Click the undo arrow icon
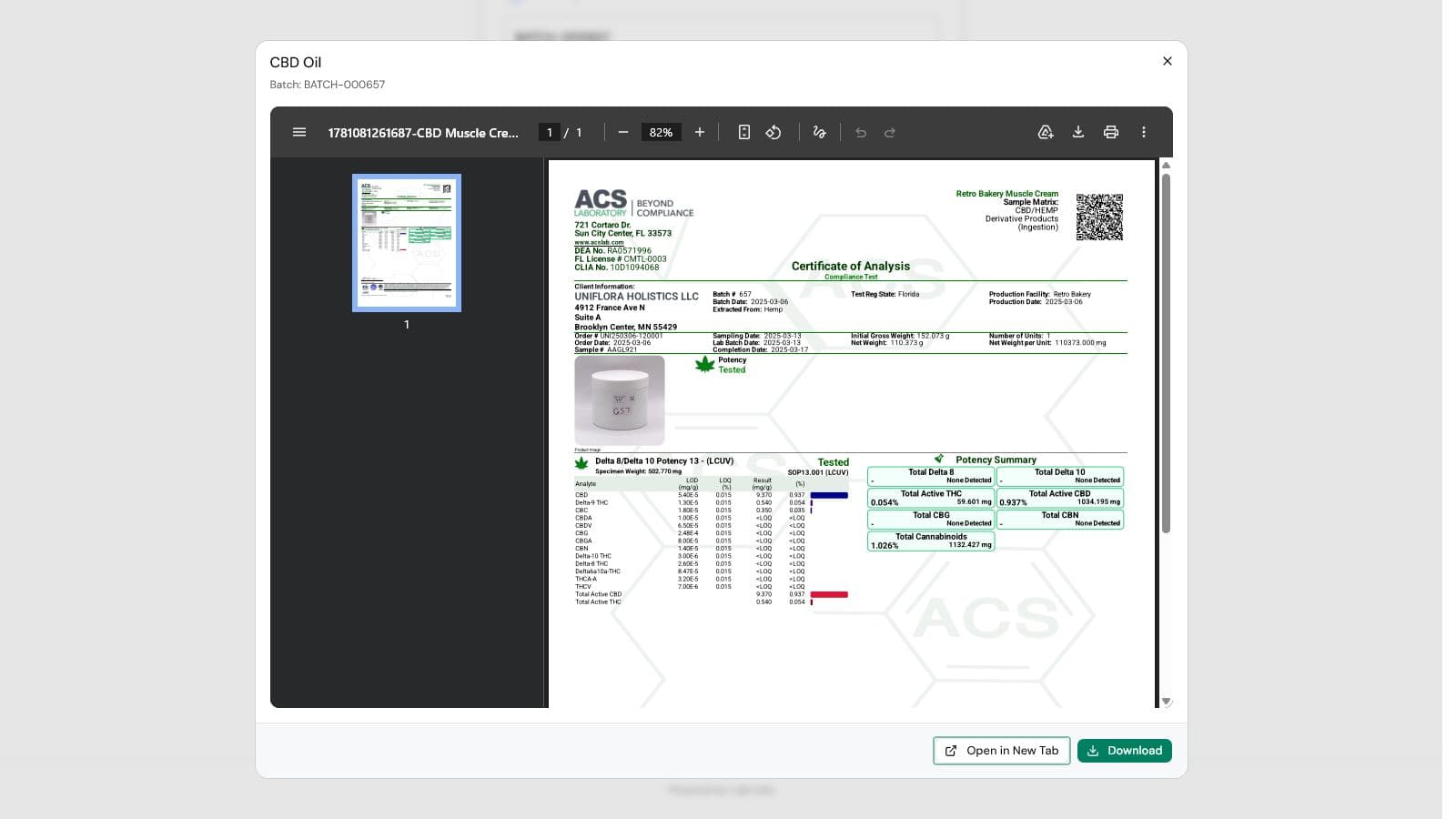 click(x=861, y=132)
